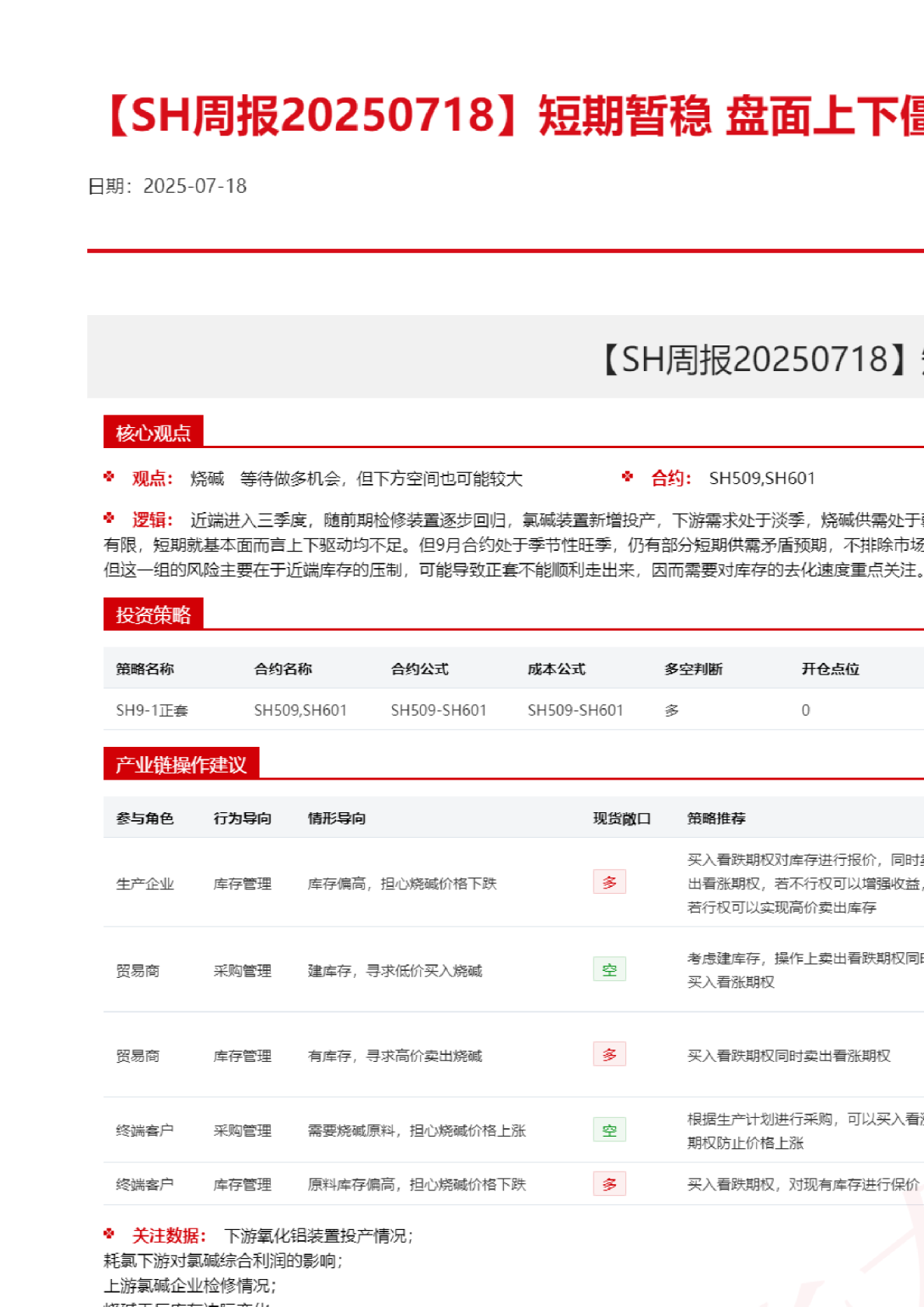This screenshot has width=924, height=1307.
Task: Select the 投资策略 section tab
Action: click(153, 615)
